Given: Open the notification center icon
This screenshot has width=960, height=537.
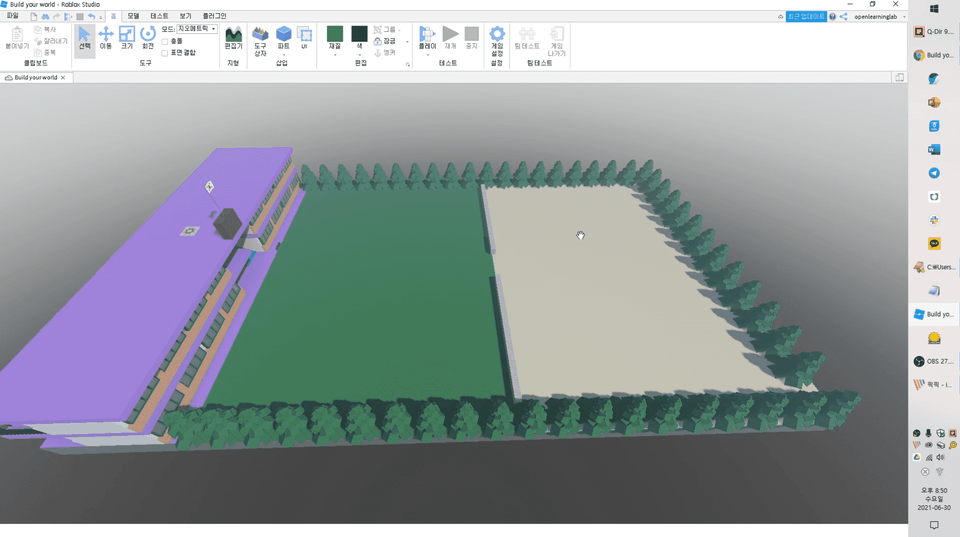Looking at the screenshot, I should pyautogui.click(x=934, y=525).
